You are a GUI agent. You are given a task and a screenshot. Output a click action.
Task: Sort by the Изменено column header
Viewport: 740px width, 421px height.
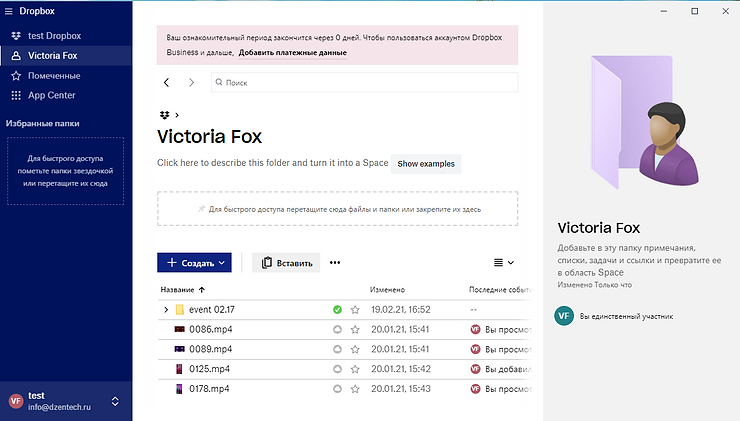(387, 290)
